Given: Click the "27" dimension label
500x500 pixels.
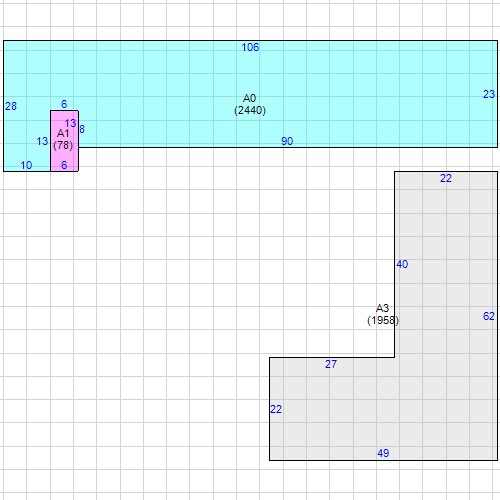Looking at the screenshot, I should (x=331, y=364).
